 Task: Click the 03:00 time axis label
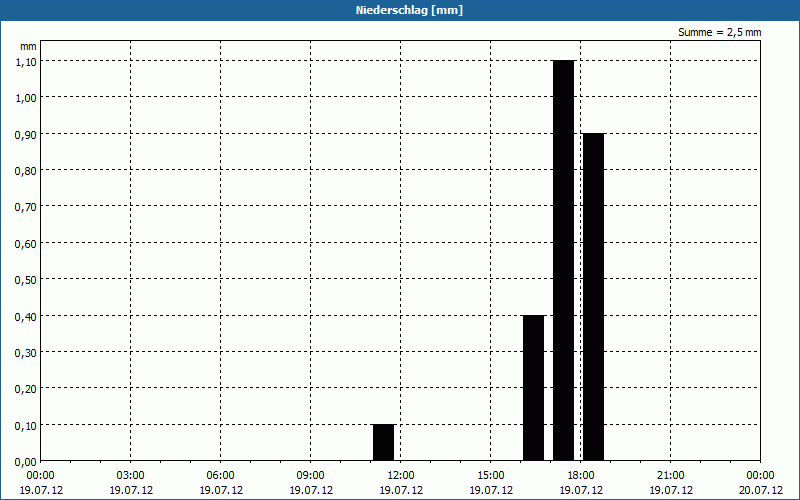[131, 476]
